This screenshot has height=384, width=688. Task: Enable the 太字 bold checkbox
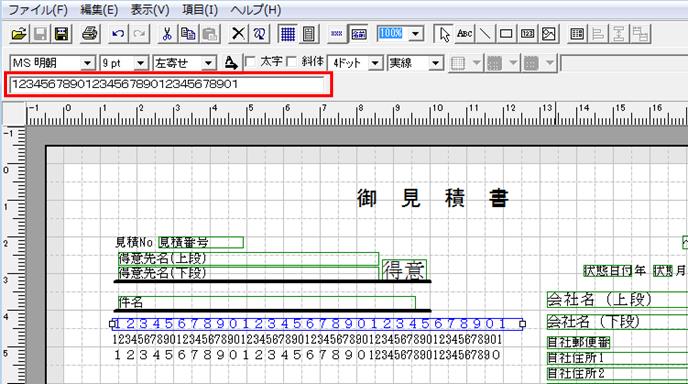point(250,62)
